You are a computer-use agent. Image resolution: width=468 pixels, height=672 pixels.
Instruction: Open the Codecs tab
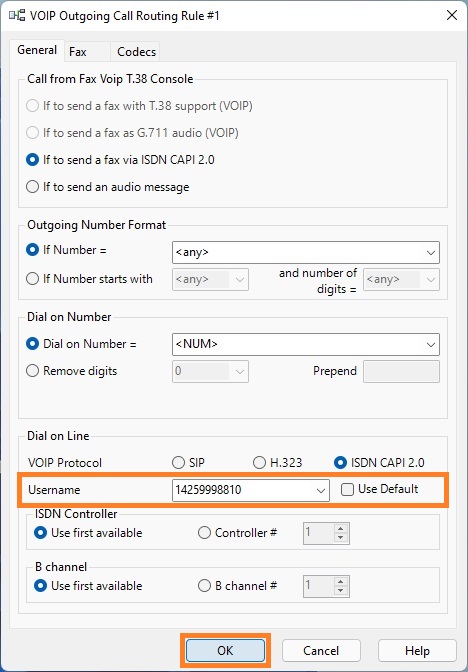(x=136, y=52)
